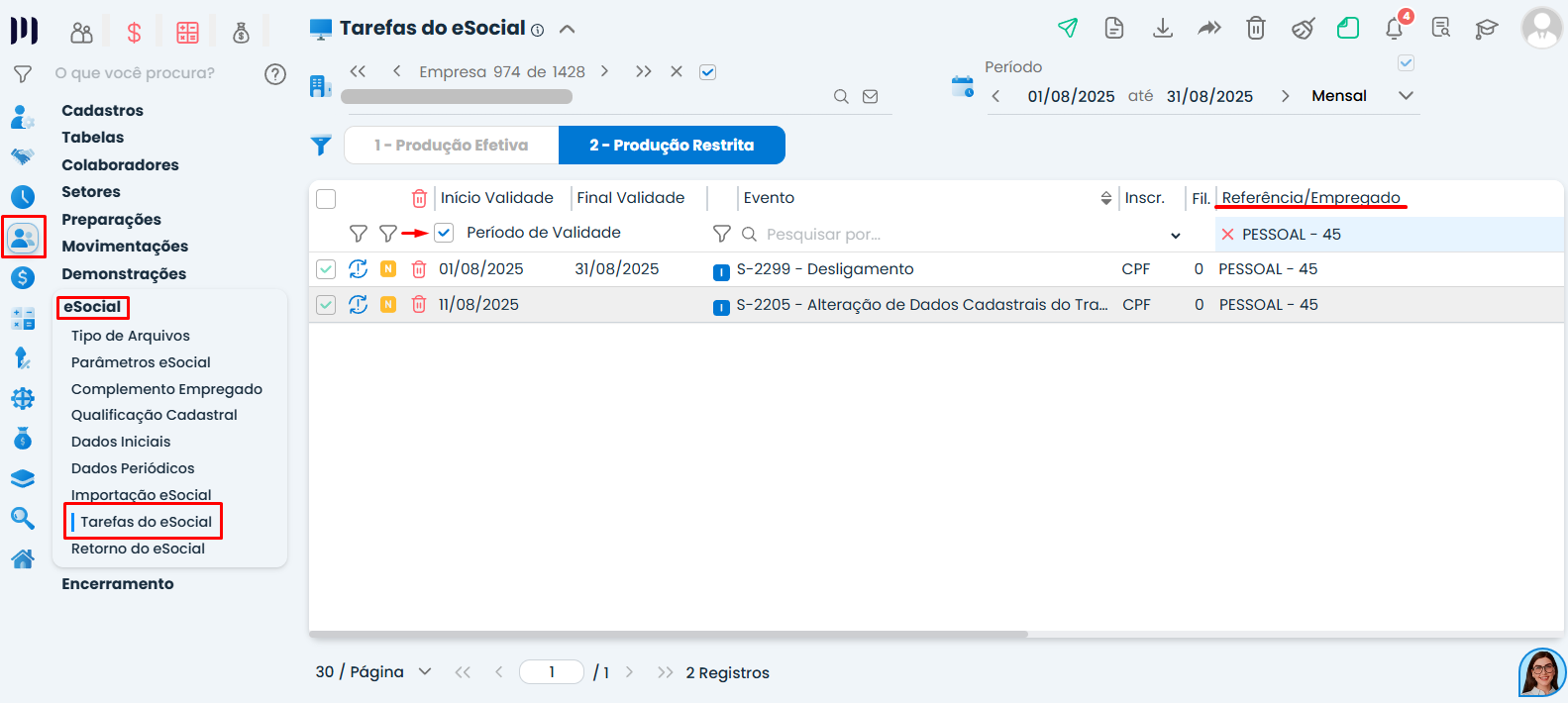Image resolution: width=1568 pixels, height=703 pixels.
Task: Toggle the checkbox next to Empresa navigation
Action: coord(707,72)
